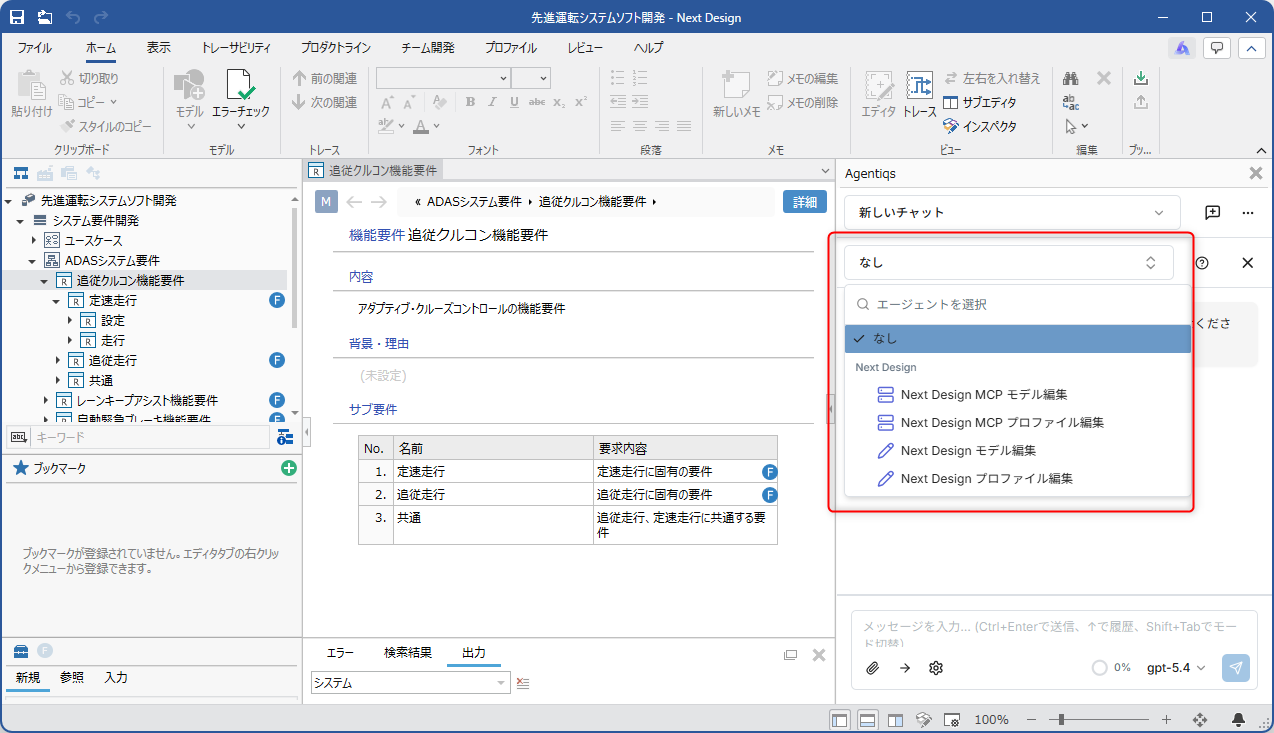This screenshot has height=733, width=1274.
Task: Click the replace (ab→ac) icon
Action: tap(1071, 102)
